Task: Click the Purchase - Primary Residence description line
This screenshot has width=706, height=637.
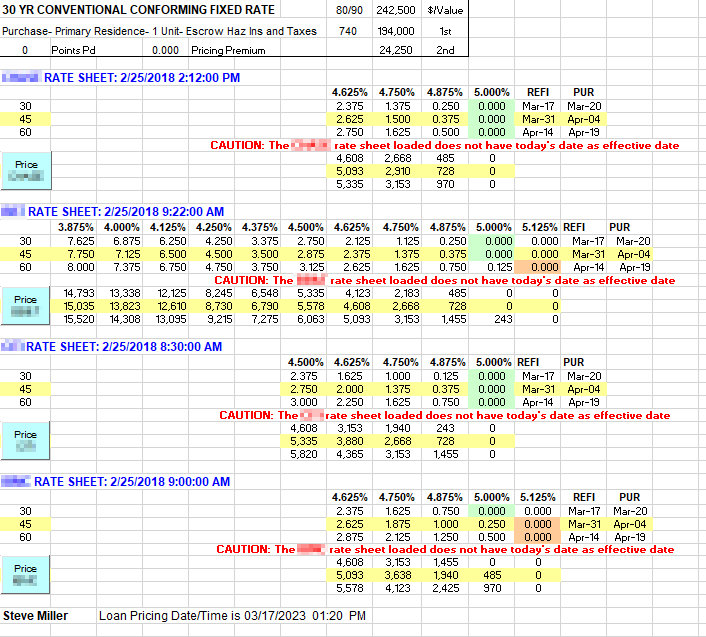Action: [160, 31]
